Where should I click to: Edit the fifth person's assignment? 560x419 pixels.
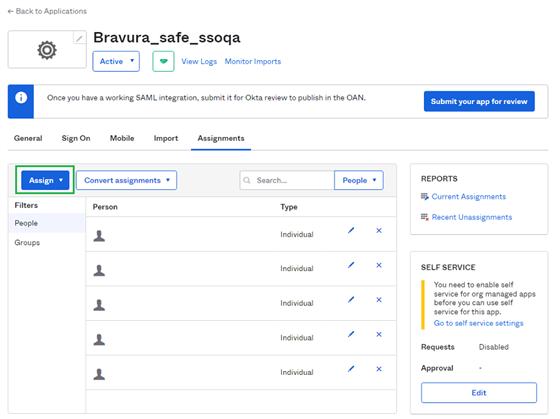click(351, 369)
